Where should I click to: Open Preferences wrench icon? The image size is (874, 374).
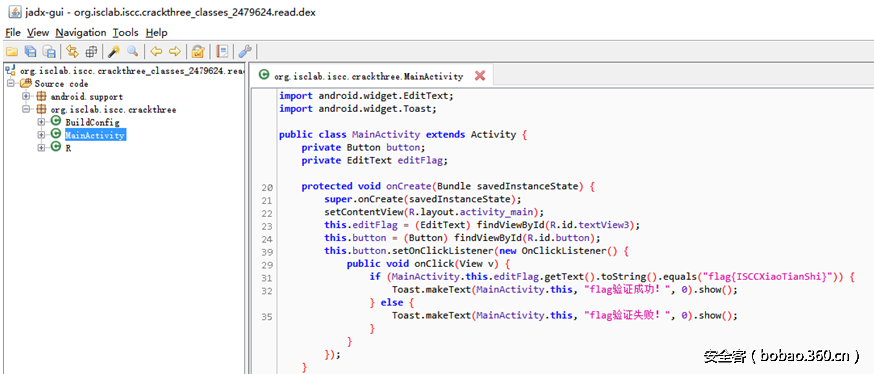coord(245,52)
